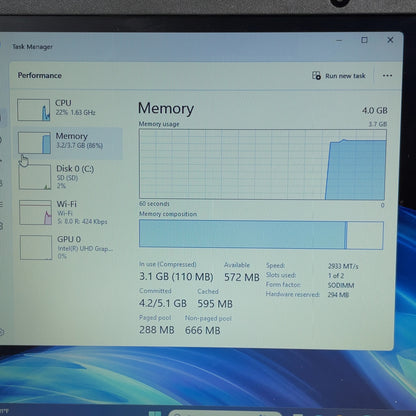
Task: Minimize the Task Manager window
Action: point(339,40)
